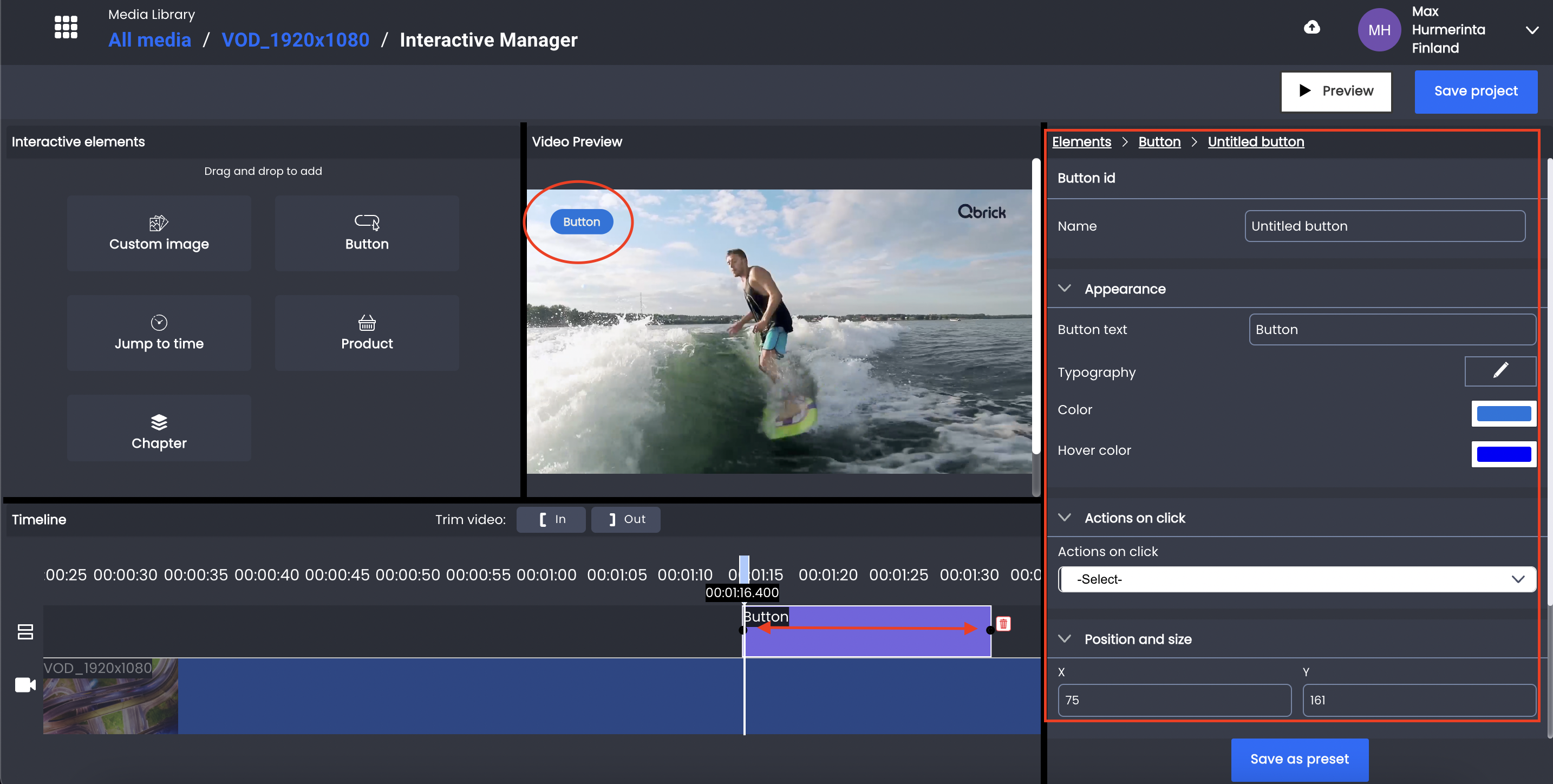This screenshot has height=784, width=1553.
Task: Focus the Y position input field
Action: 1419,700
